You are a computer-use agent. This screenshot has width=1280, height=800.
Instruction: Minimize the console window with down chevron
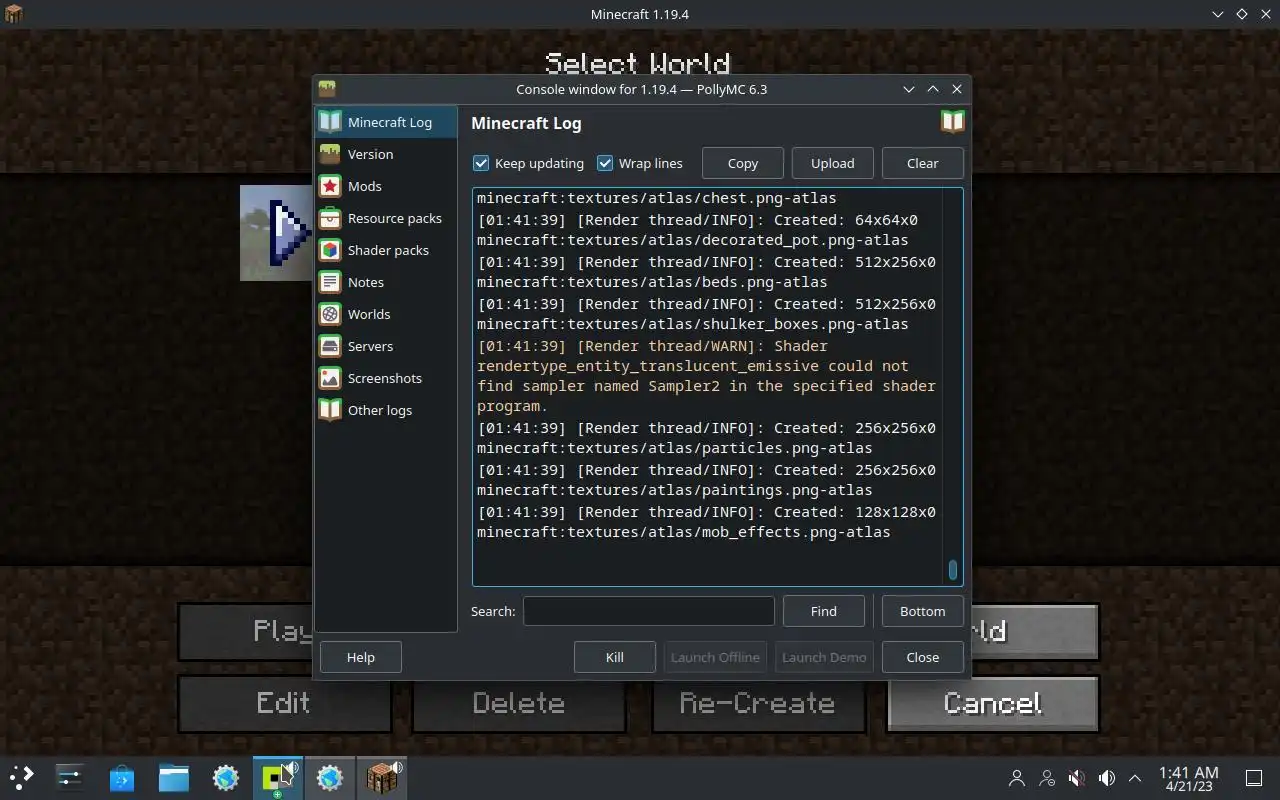909,89
